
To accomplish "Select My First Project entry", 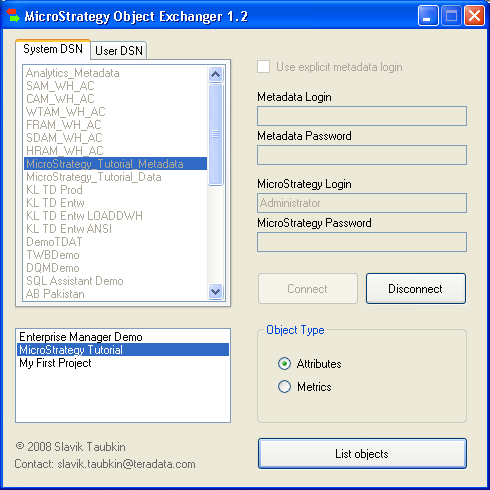I will click(123, 363).
